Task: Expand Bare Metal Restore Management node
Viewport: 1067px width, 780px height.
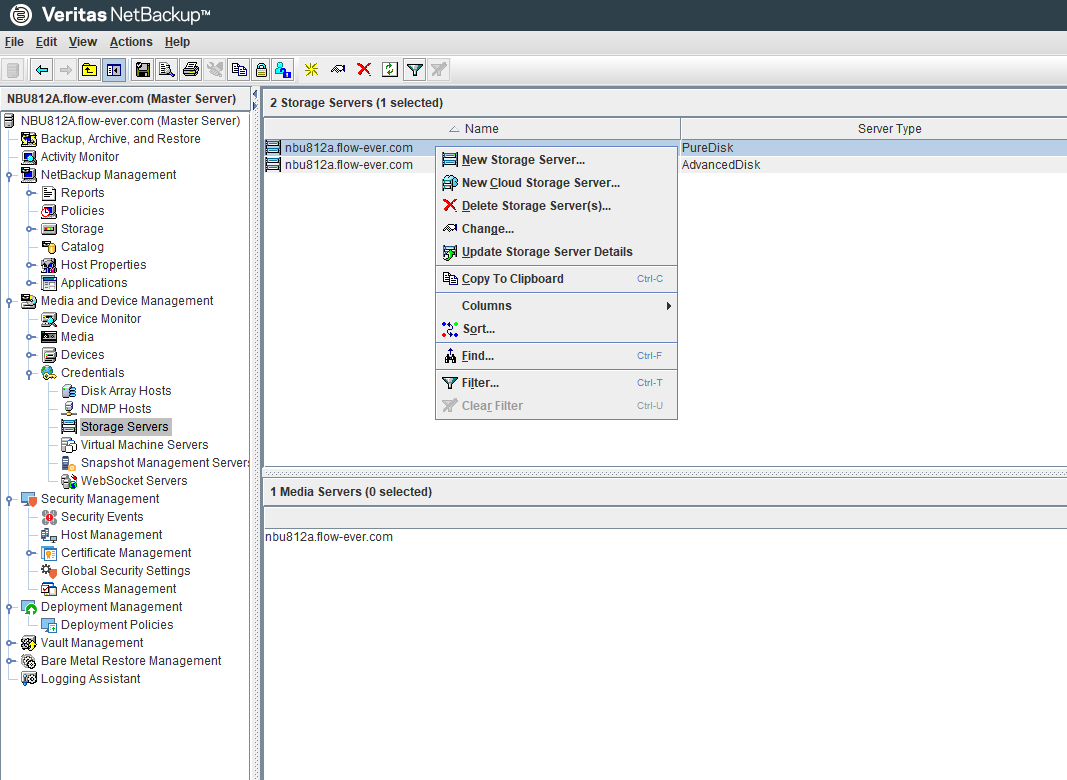Action: (10, 661)
